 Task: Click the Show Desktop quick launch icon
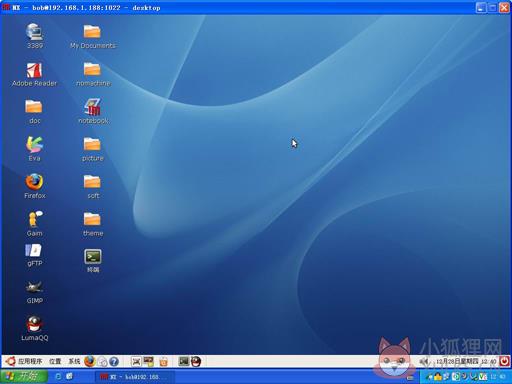pyautogui.click(x=69, y=377)
